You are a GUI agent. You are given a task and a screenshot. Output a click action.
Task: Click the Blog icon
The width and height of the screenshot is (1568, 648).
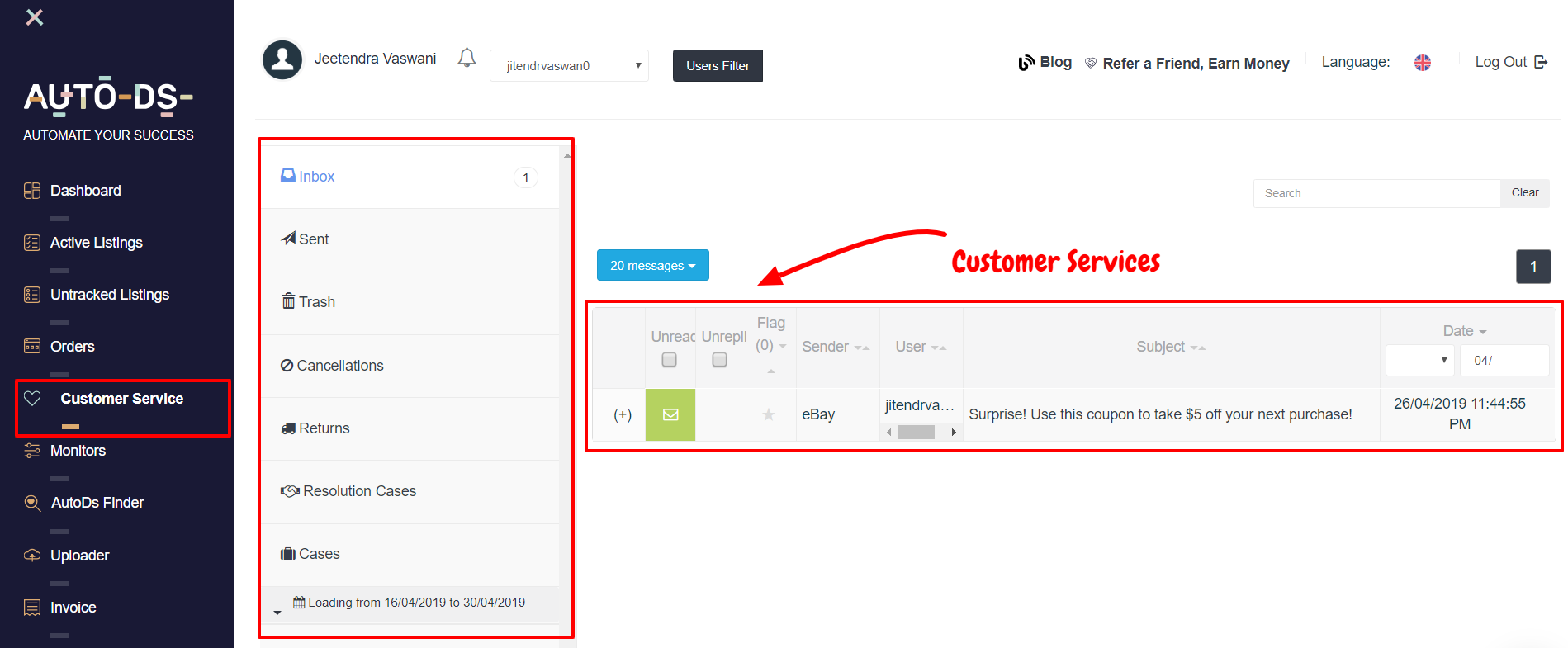[x=1026, y=63]
